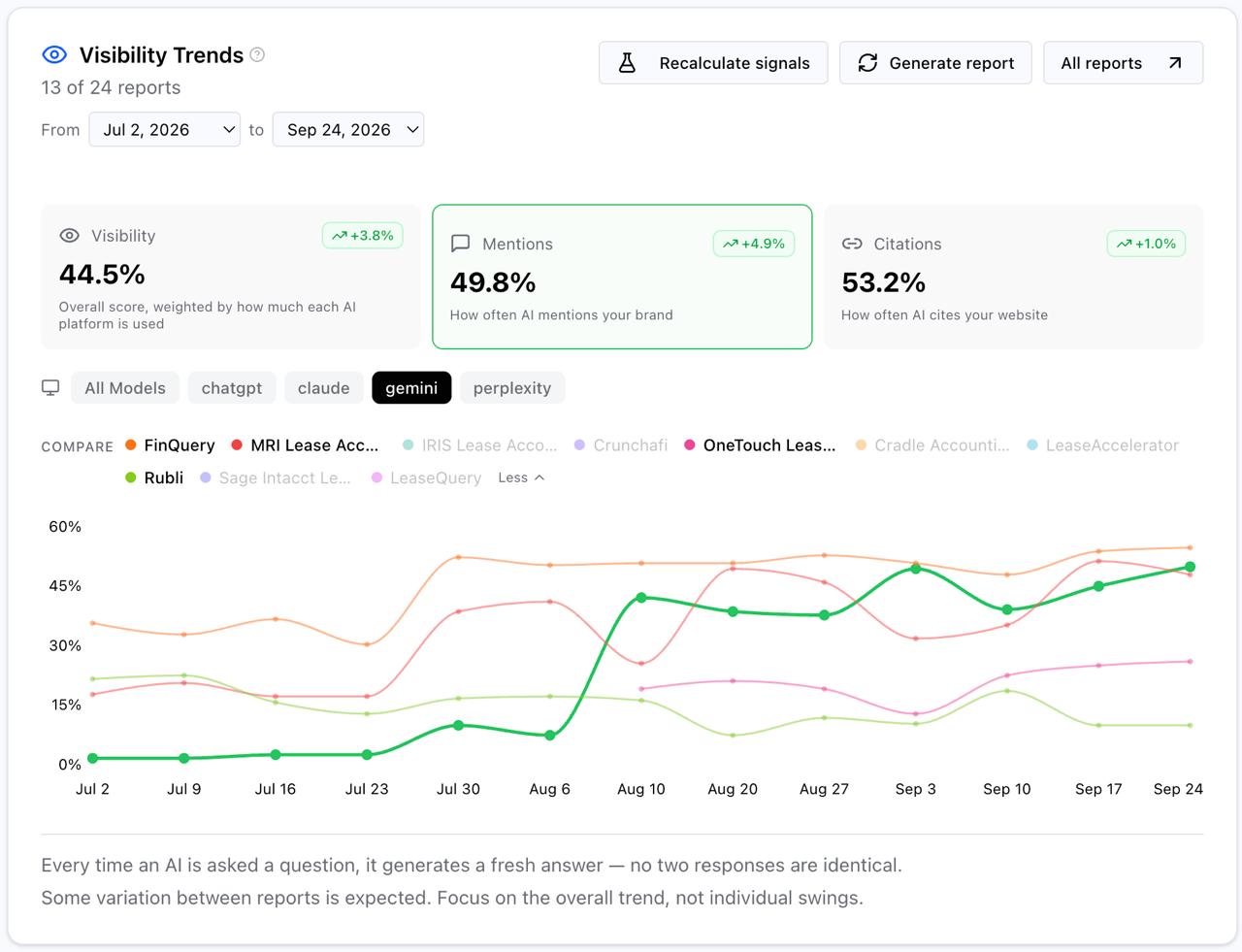The width and height of the screenshot is (1242, 952).
Task: Click the Recalculate signals button
Action: (713, 63)
